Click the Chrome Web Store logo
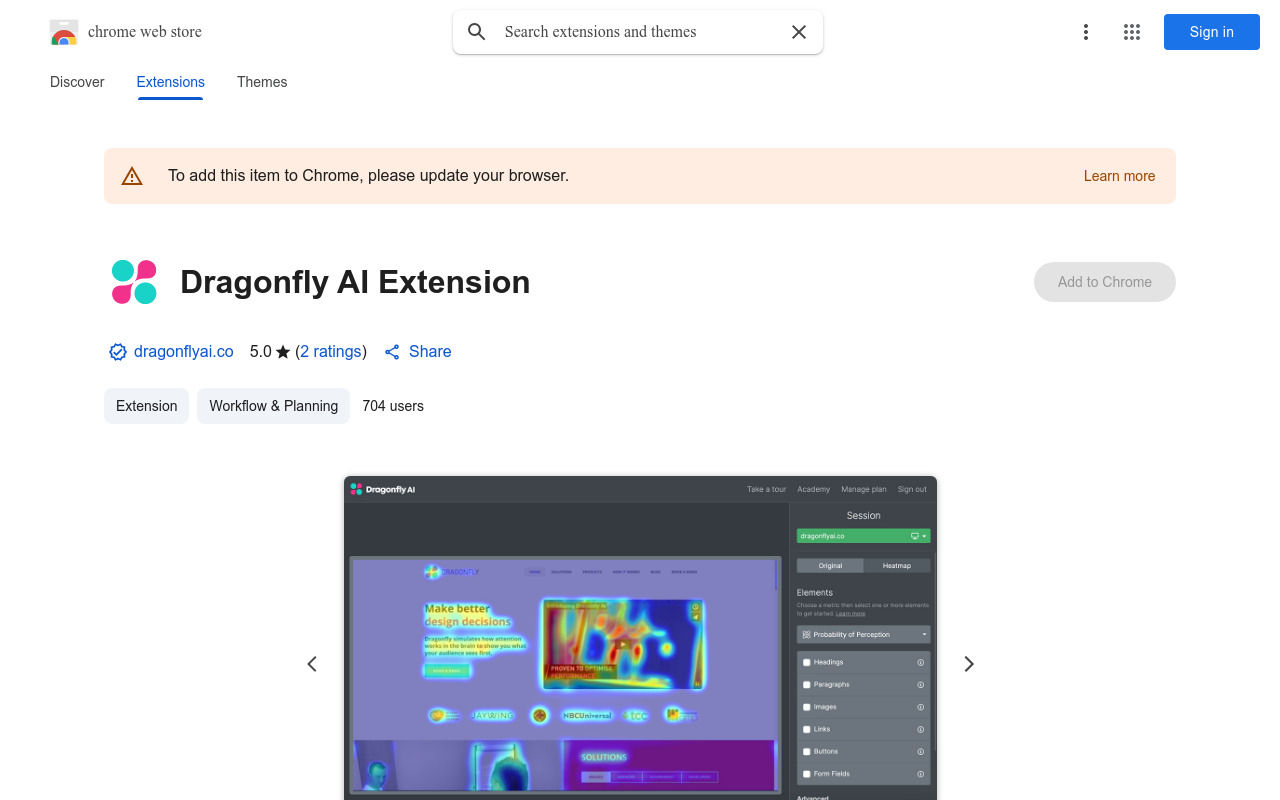 click(64, 32)
